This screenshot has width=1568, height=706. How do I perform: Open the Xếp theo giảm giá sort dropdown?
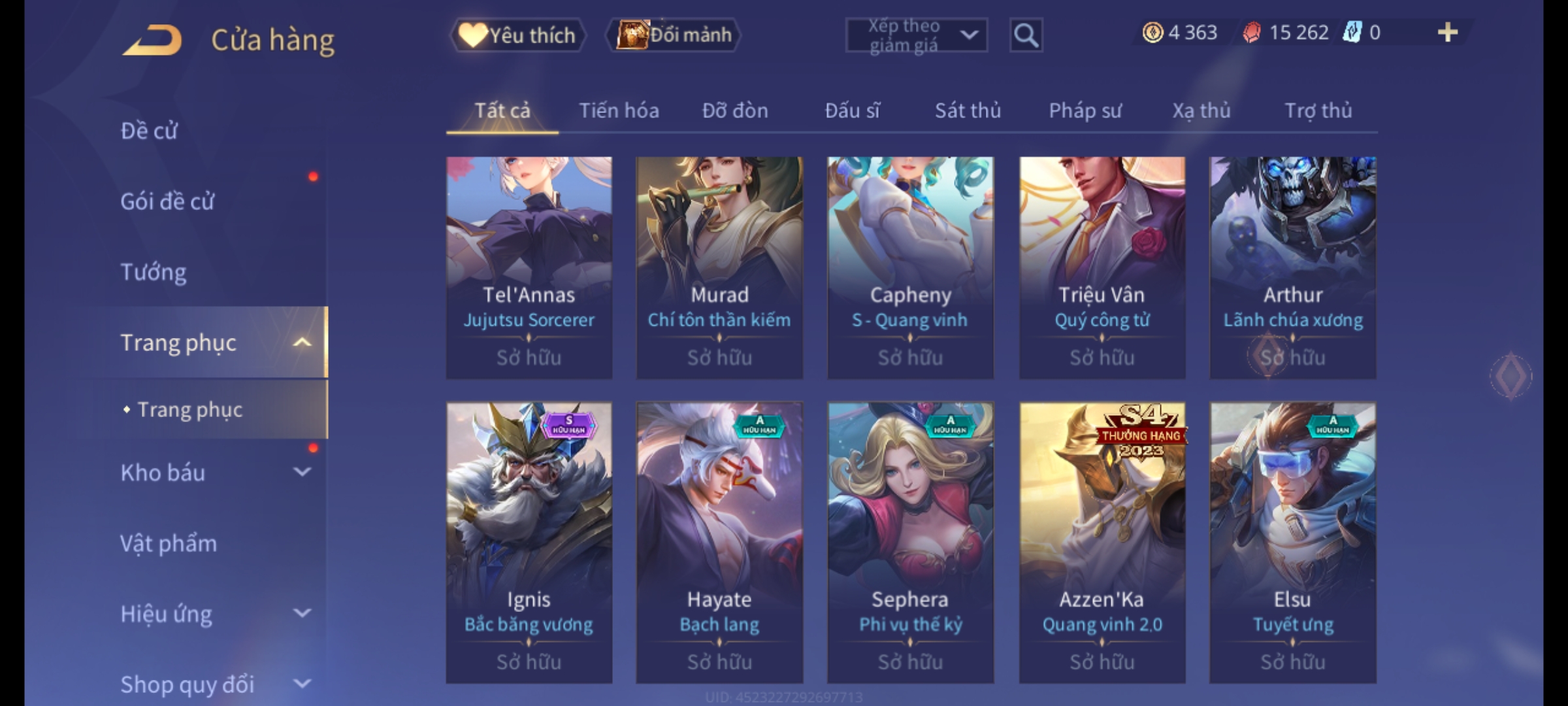[x=917, y=35]
